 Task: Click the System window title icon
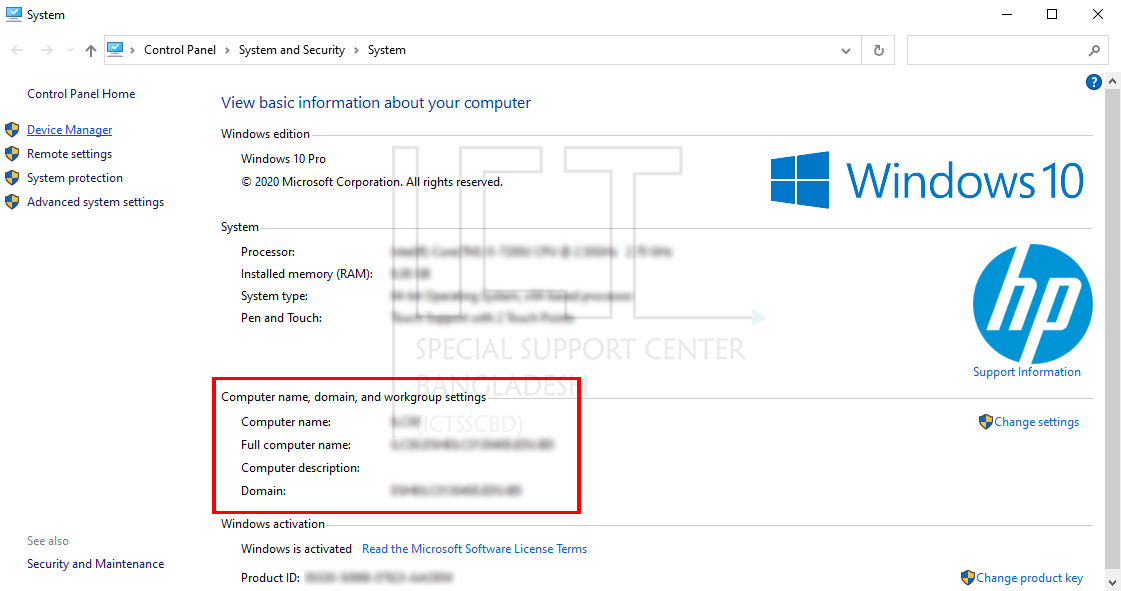coord(14,14)
